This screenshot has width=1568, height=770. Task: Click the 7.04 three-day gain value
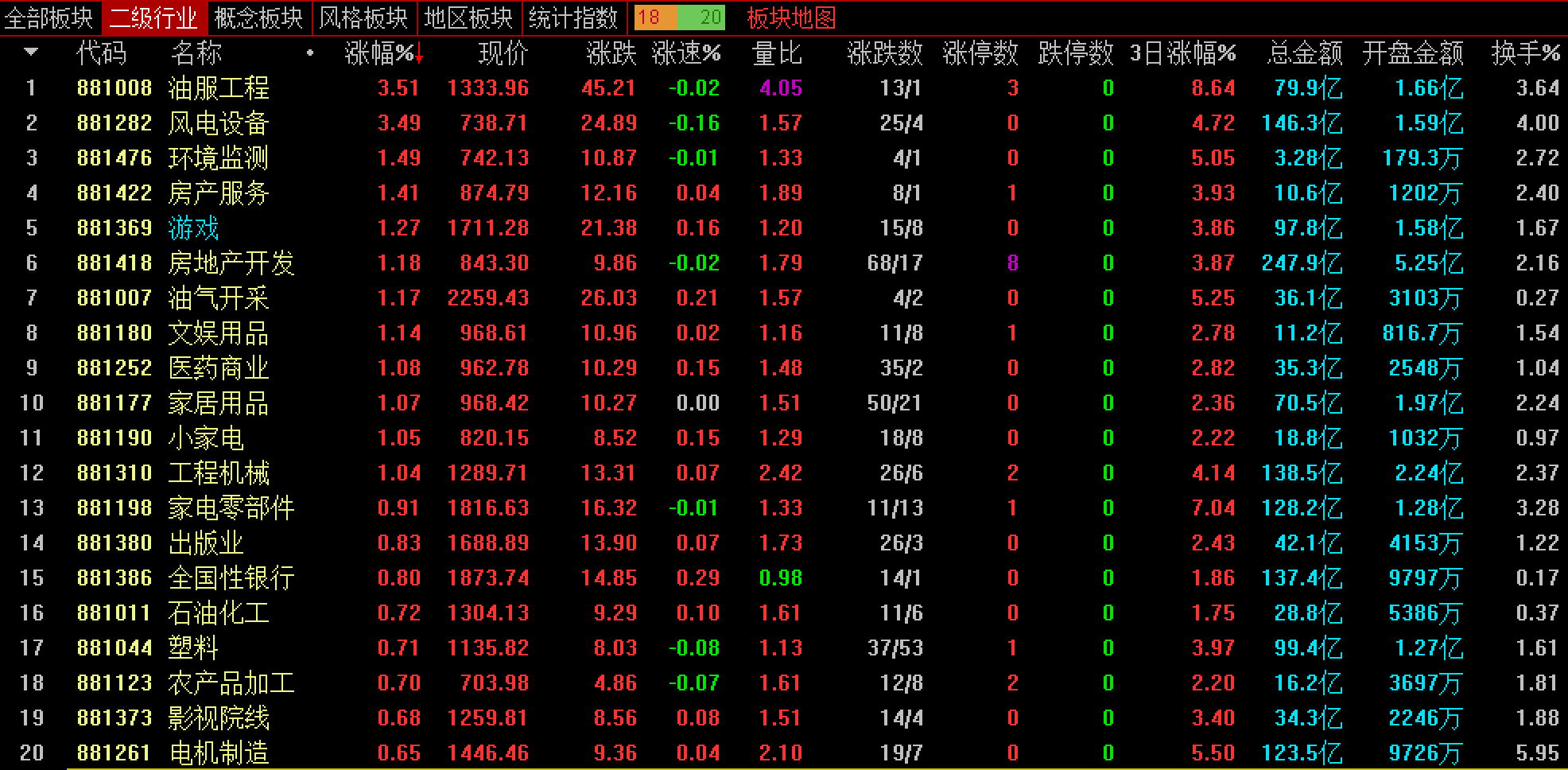click(1213, 507)
